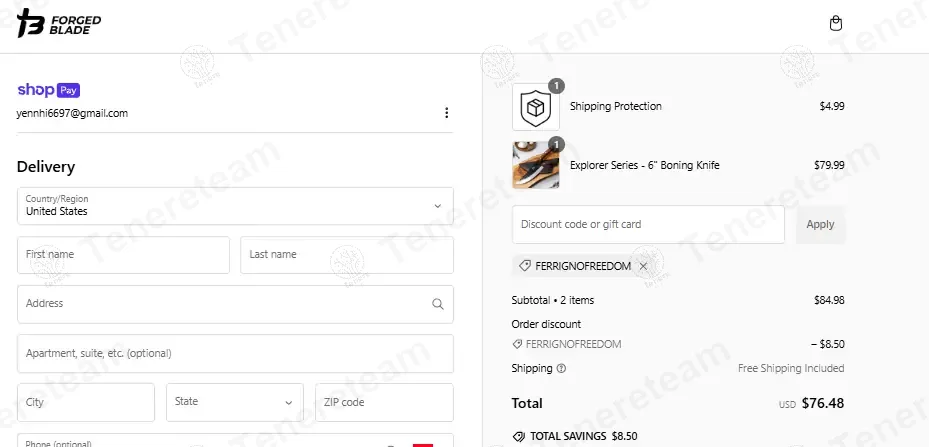Open the State dropdown

235,402
